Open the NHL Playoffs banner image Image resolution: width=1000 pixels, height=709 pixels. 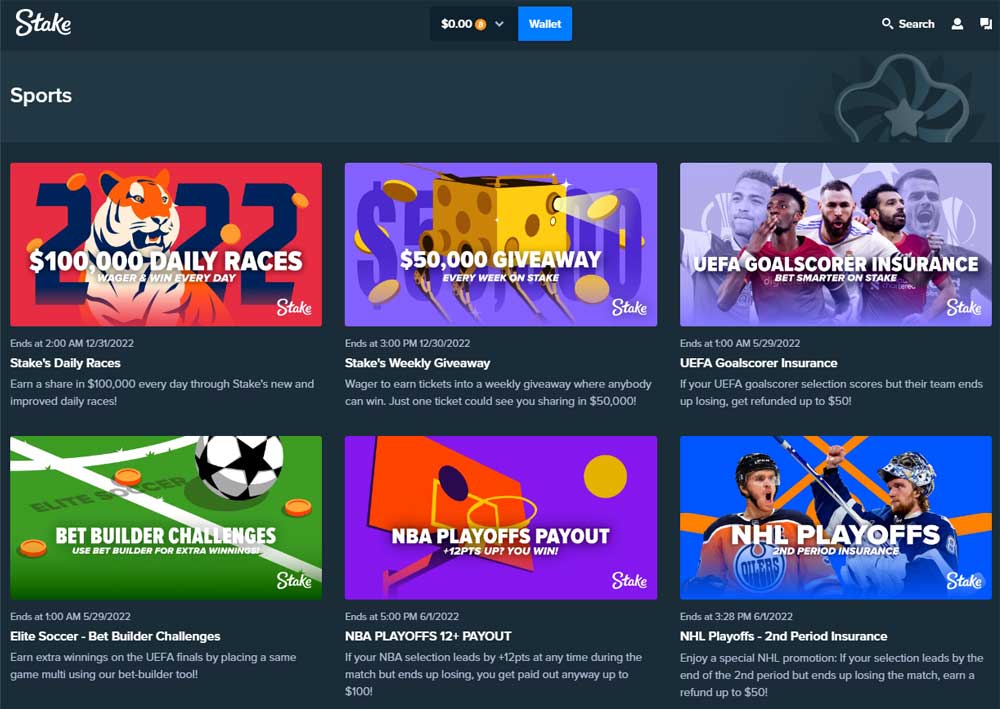tap(835, 518)
